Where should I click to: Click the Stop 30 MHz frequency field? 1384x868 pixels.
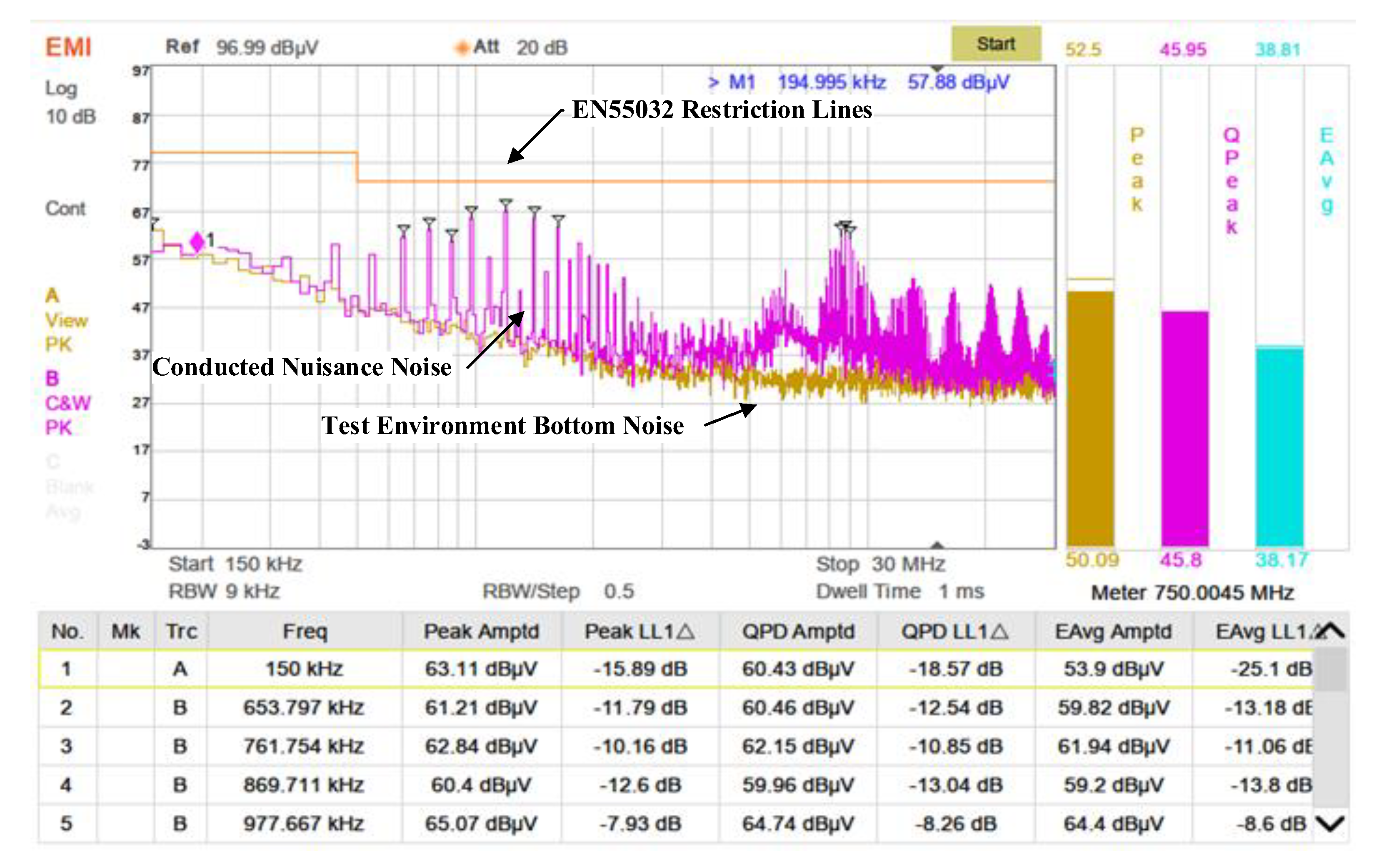(x=880, y=564)
